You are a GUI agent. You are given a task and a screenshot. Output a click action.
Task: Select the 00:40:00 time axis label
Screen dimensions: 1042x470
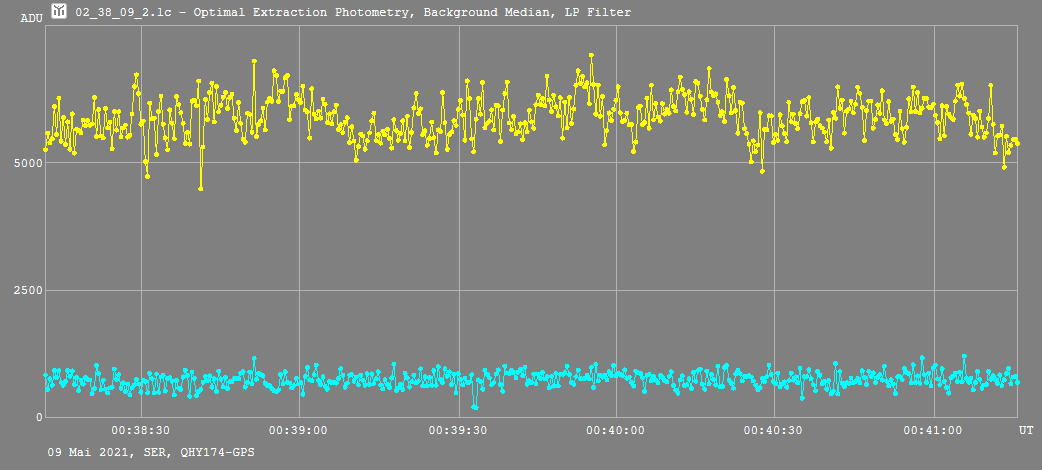pos(617,430)
